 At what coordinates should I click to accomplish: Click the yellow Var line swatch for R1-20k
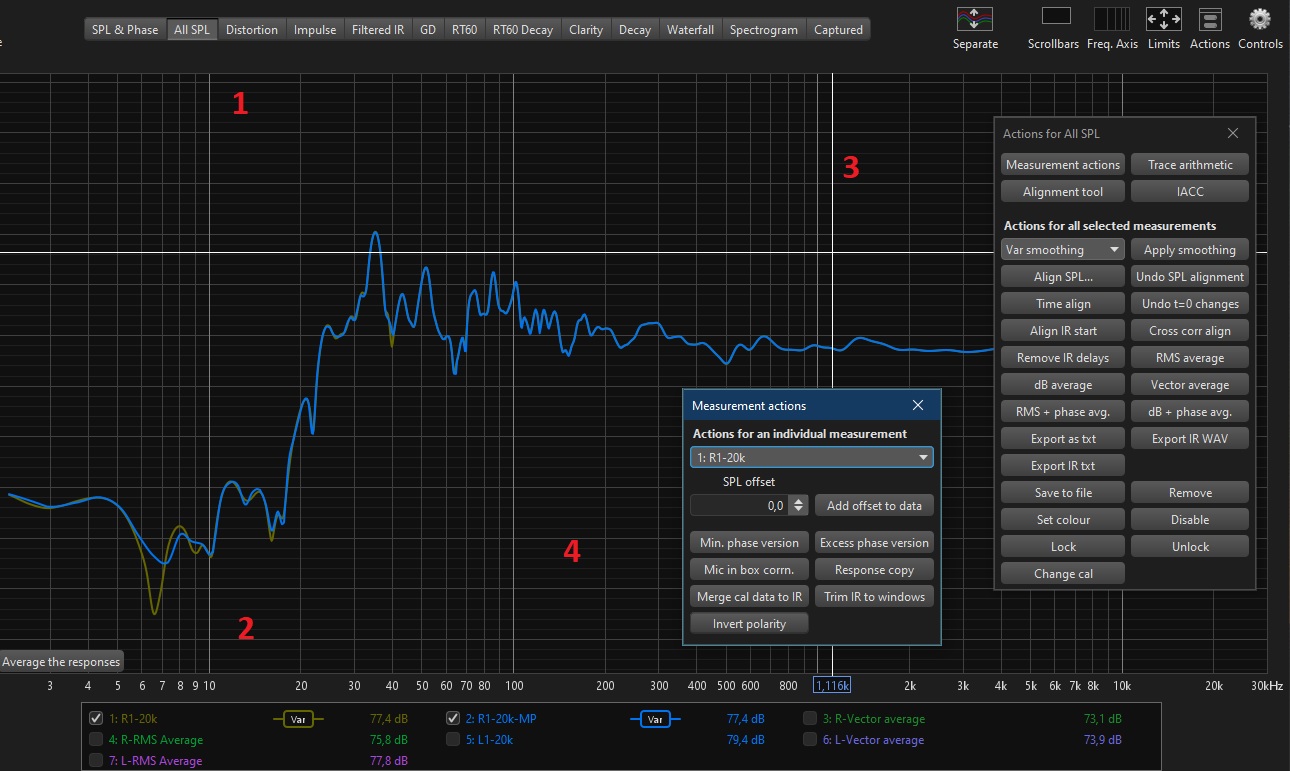[x=298, y=718]
